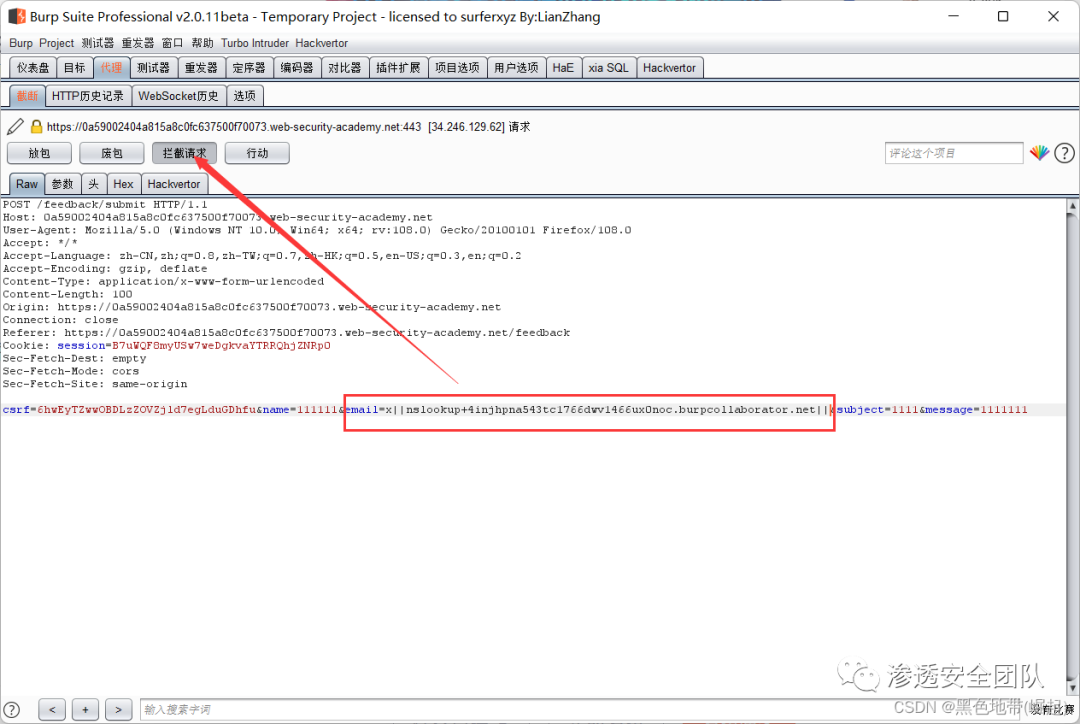Click the Burp Suite logo in title bar
1080x724 pixels.
pyautogui.click(x=17, y=16)
